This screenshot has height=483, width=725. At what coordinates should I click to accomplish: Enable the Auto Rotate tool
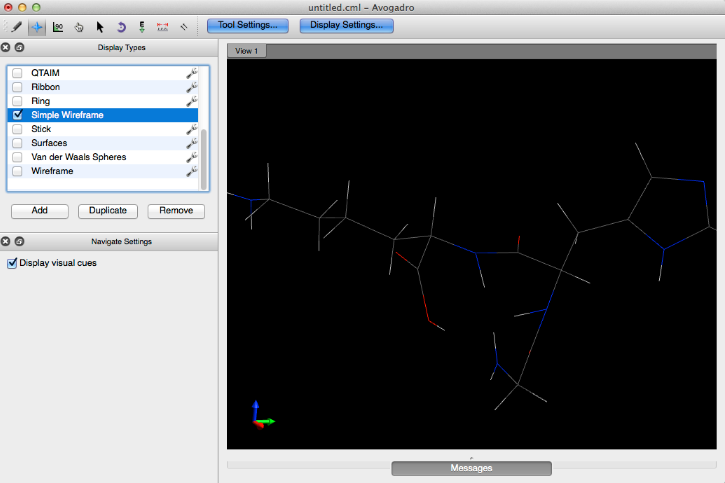click(x=121, y=26)
